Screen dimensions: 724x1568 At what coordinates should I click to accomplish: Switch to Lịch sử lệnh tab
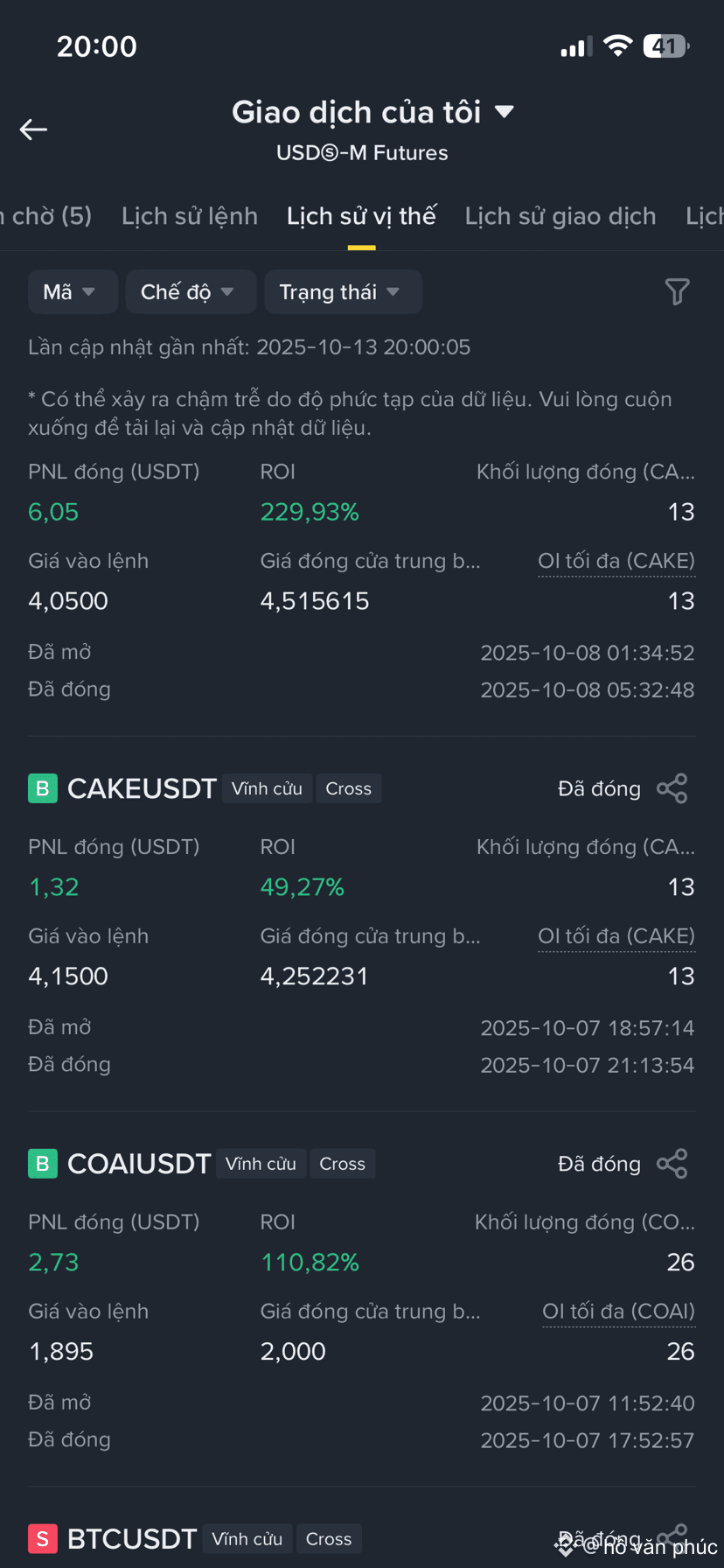190,216
